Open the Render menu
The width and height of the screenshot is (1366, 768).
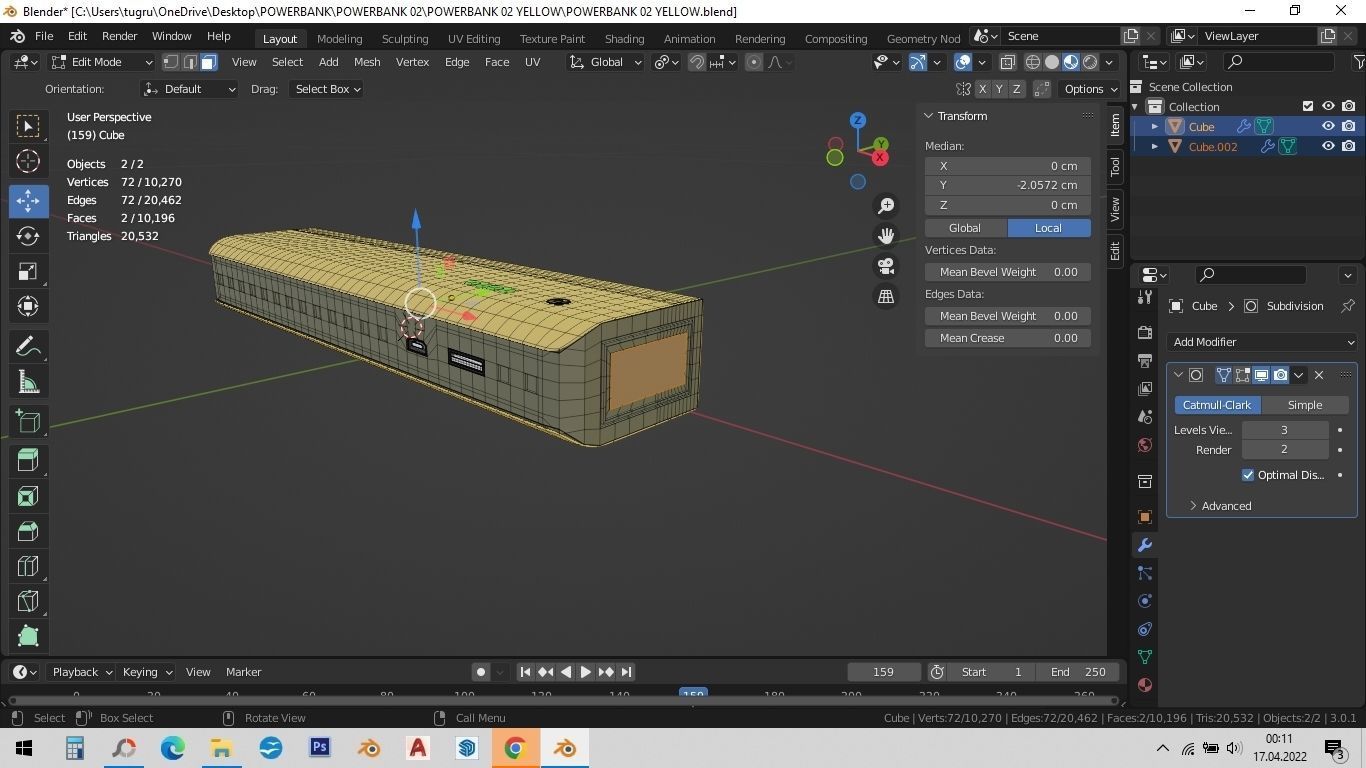[119, 36]
